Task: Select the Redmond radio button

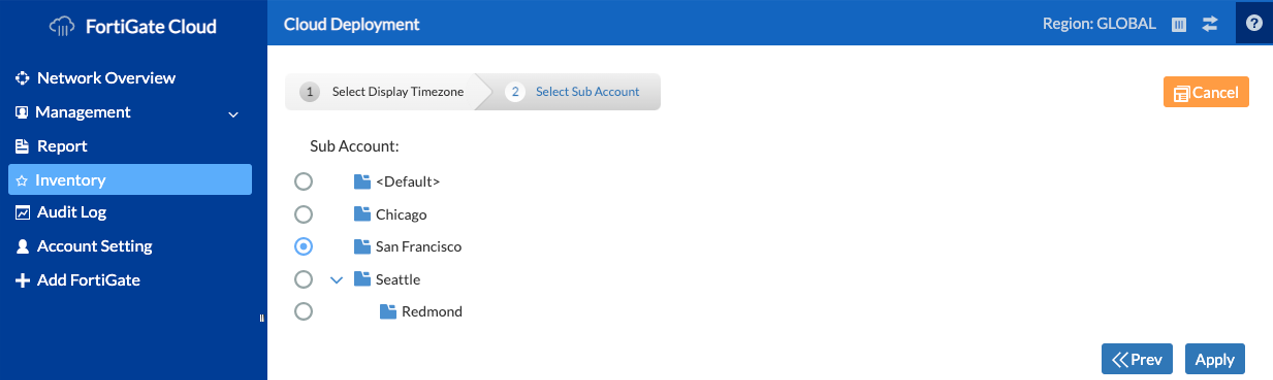Action: click(x=303, y=311)
